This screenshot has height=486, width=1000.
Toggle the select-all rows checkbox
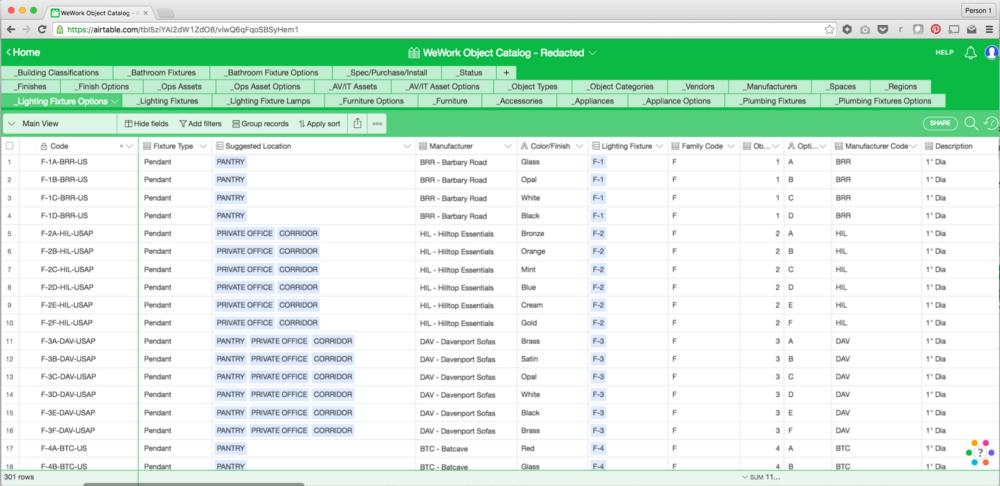(10, 146)
